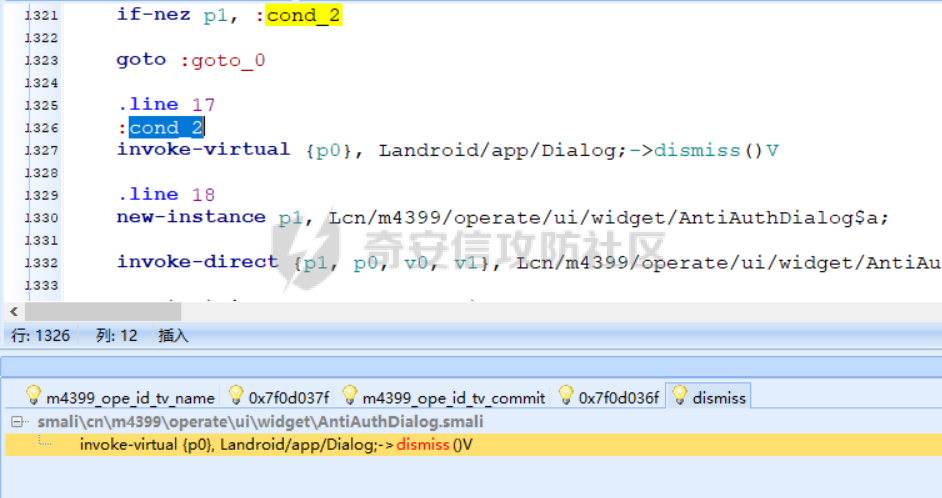Click dismiss in the line 1327 invoke-virtual call
This screenshot has height=498, width=942.
point(695,150)
